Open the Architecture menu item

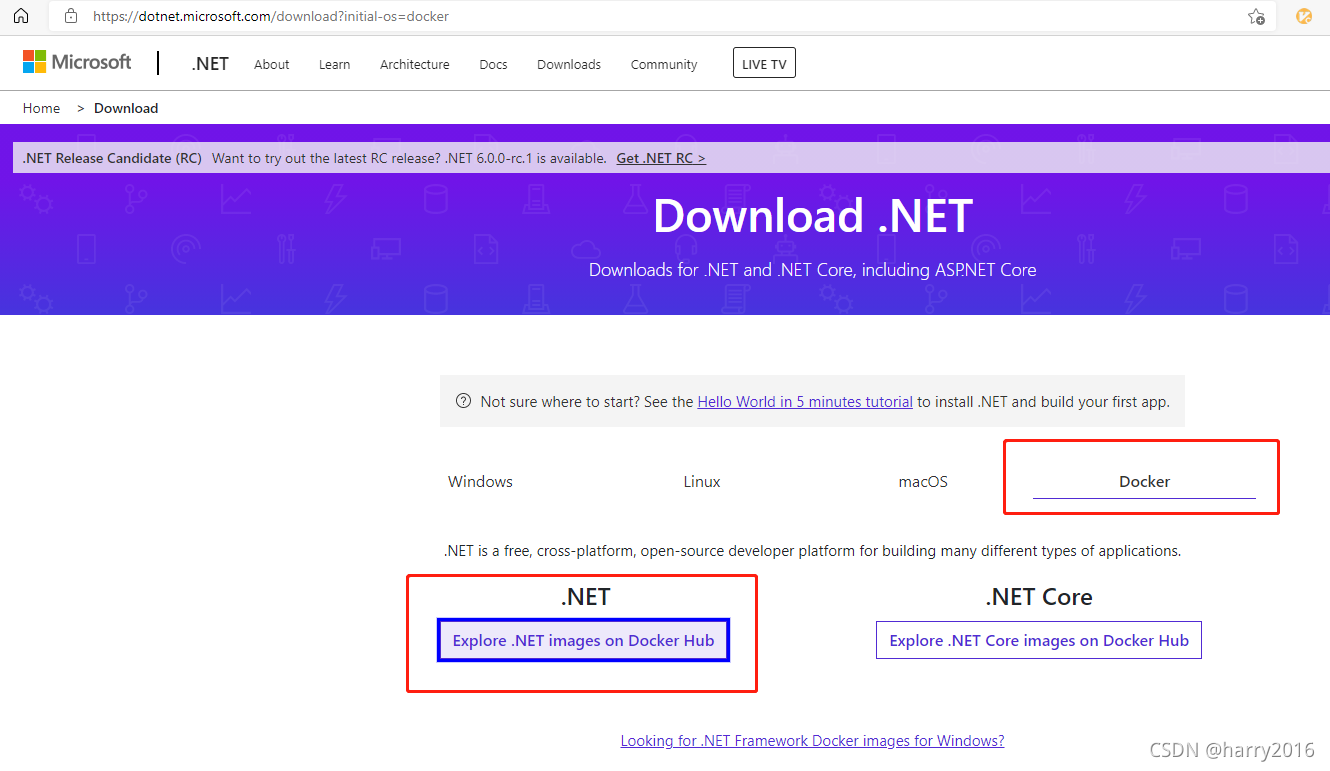[414, 64]
